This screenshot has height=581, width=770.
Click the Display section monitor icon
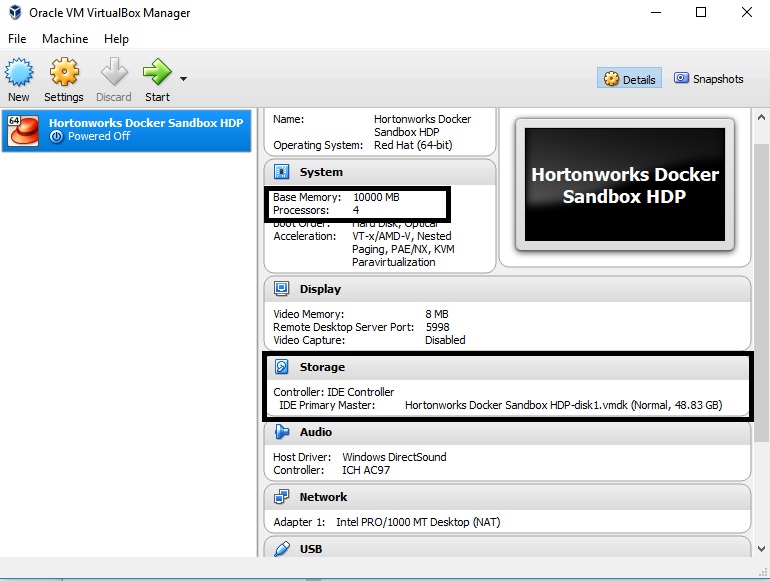(281, 288)
